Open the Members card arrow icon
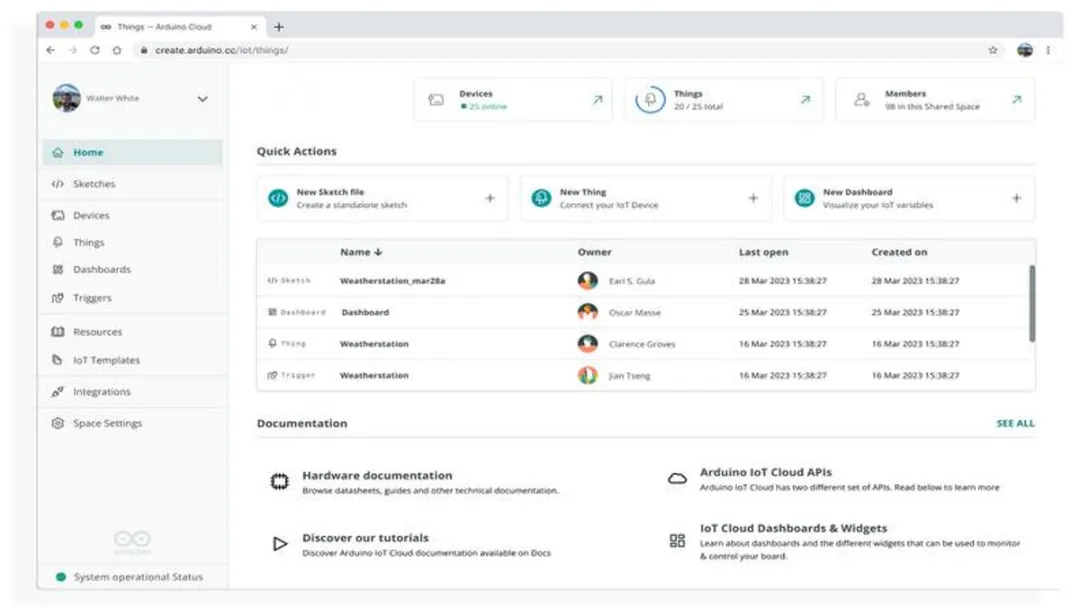Screen dimensions: 1080x608 pyautogui.click(x=1017, y=100)
